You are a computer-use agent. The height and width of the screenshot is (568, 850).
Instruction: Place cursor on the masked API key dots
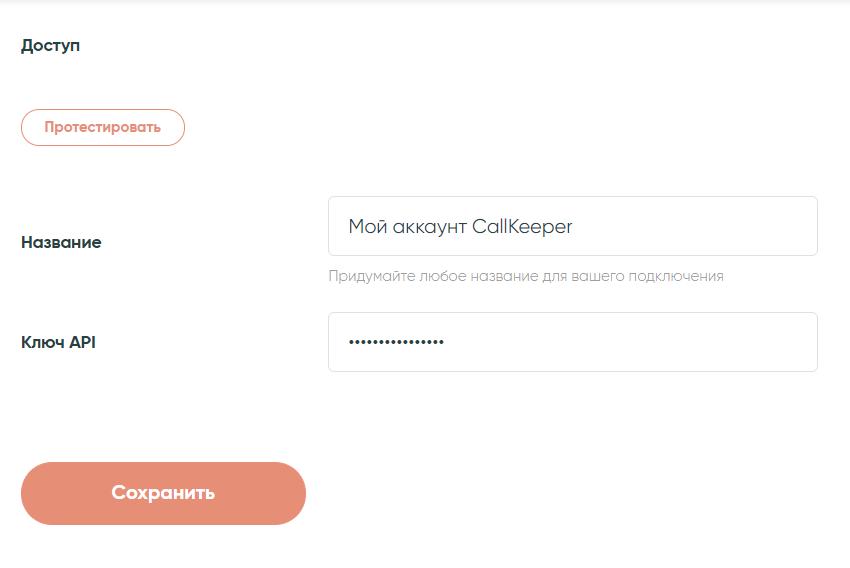point(396,342)
